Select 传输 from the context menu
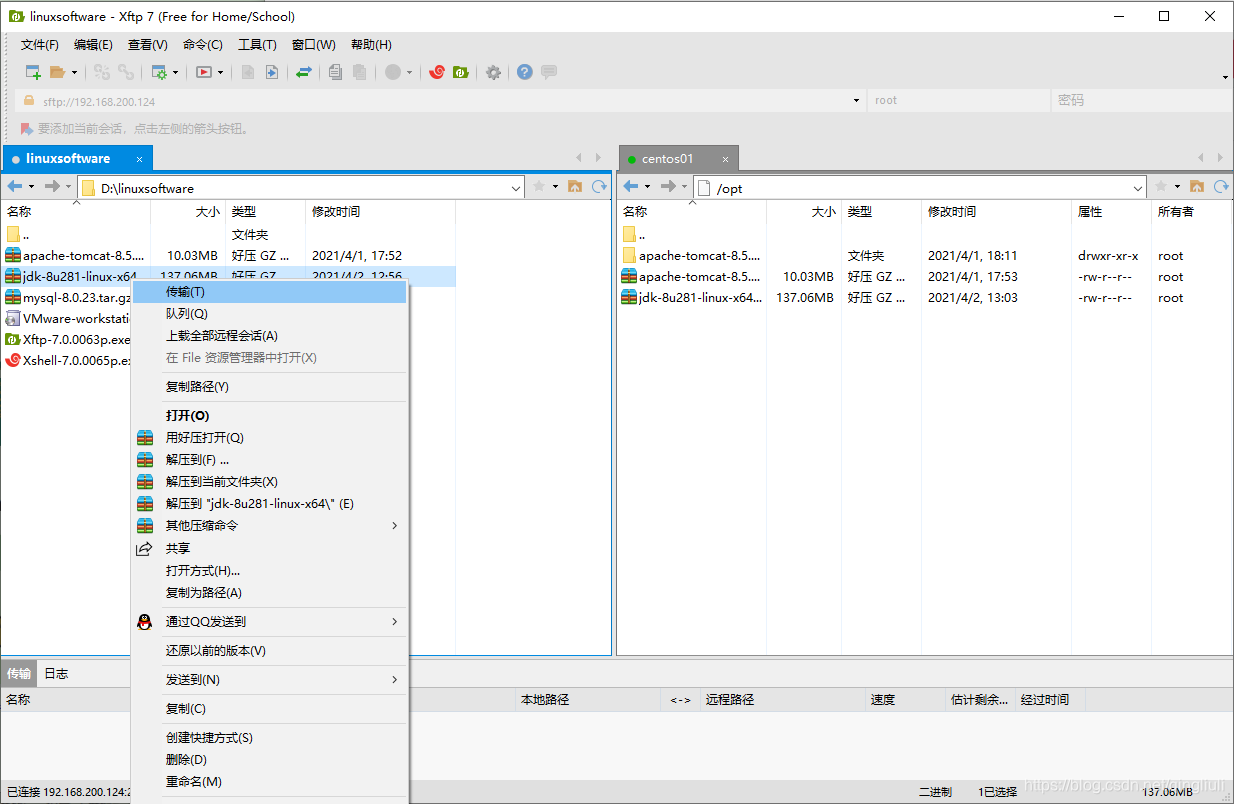This screenshot has height=804, width=1234. [190, 290]
